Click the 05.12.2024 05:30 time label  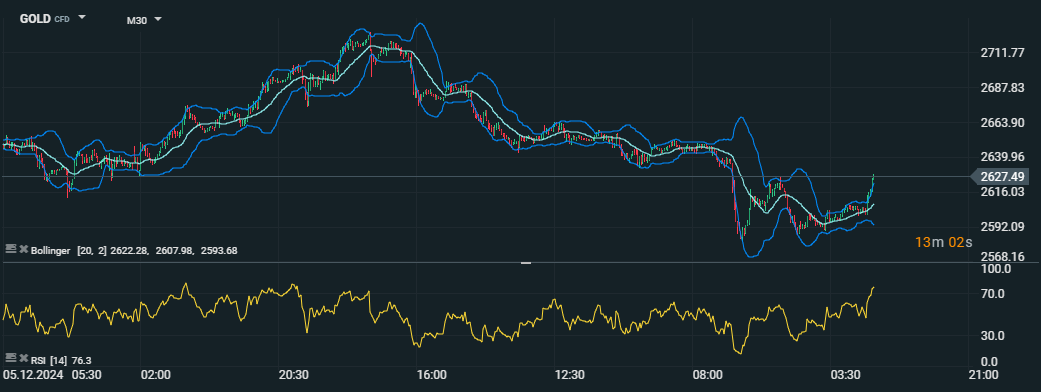pyautogui.click(x=52, y=375)
